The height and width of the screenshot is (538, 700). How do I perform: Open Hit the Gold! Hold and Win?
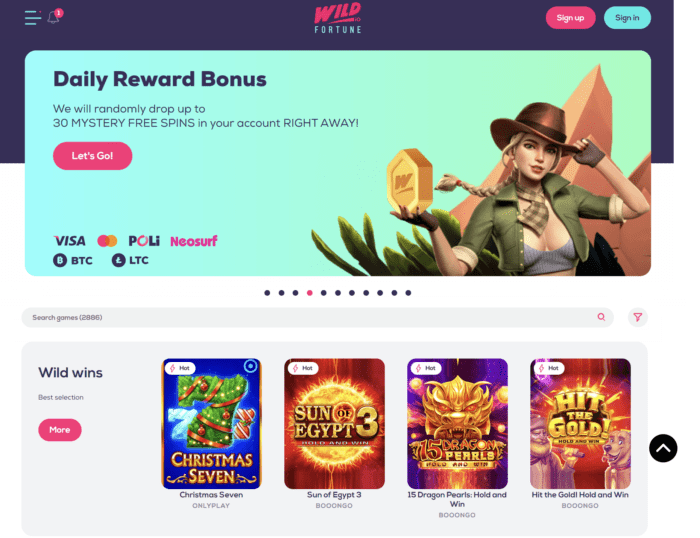click(580, 423)
